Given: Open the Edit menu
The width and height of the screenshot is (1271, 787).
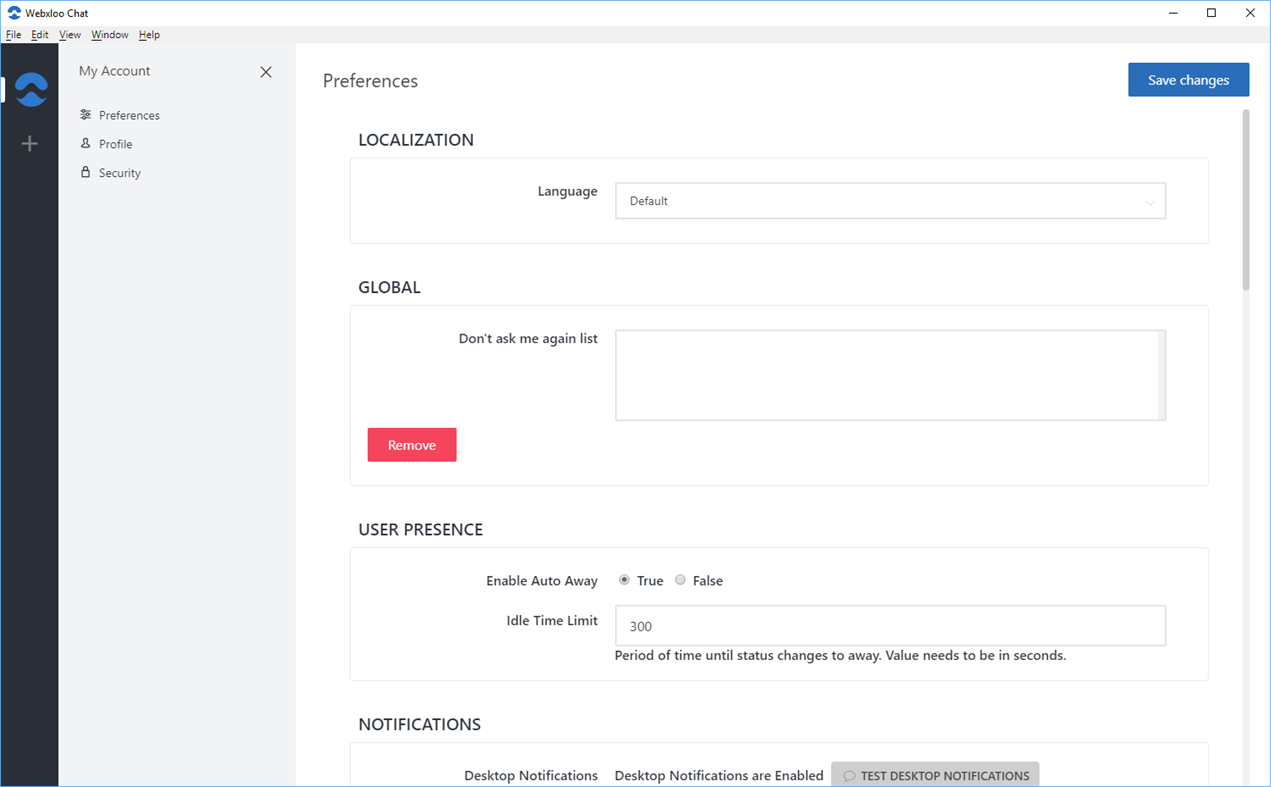Looking at the screenshot, I should (x=40, y=35).
